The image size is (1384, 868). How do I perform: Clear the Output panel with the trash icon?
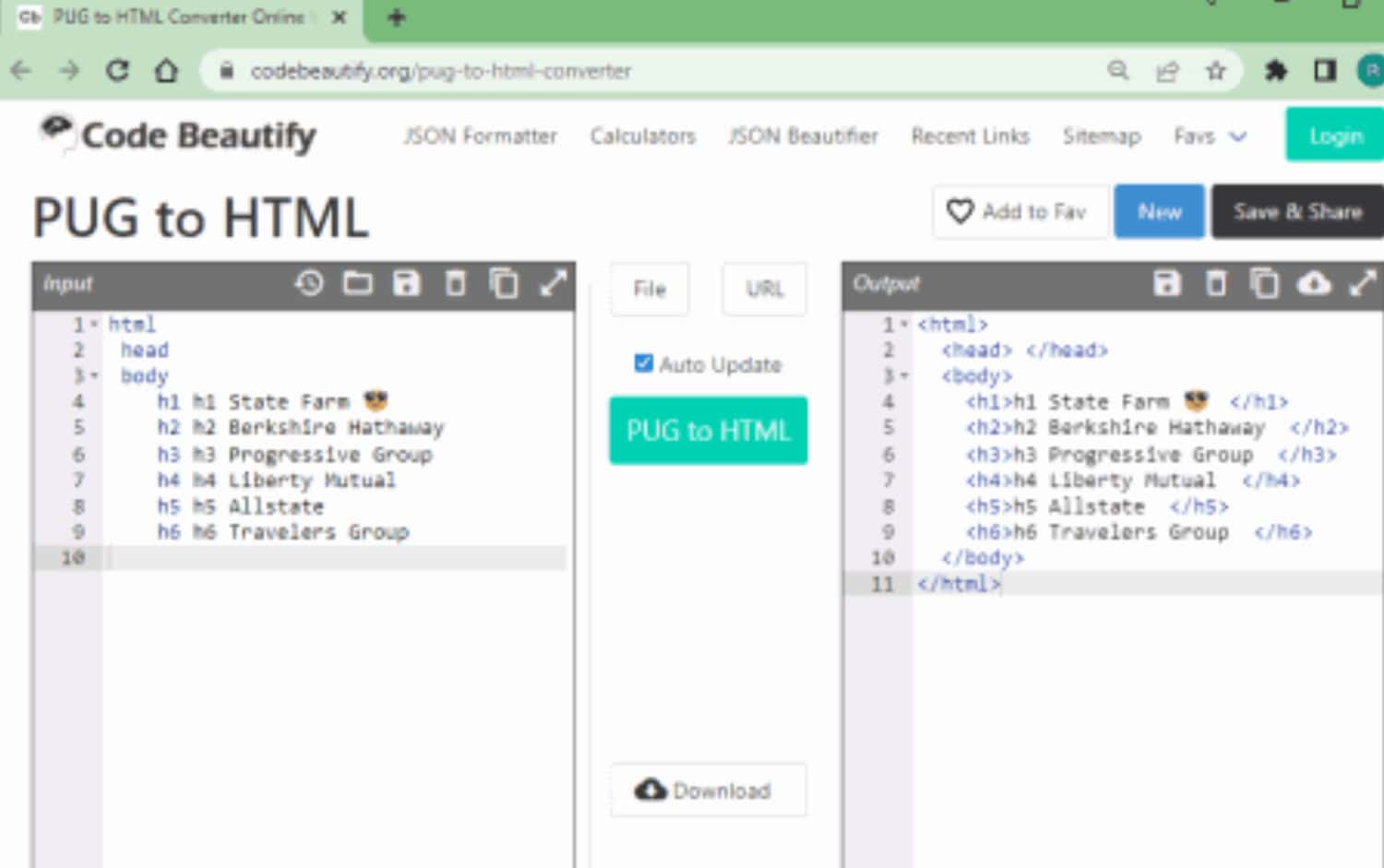point(1216,284)
